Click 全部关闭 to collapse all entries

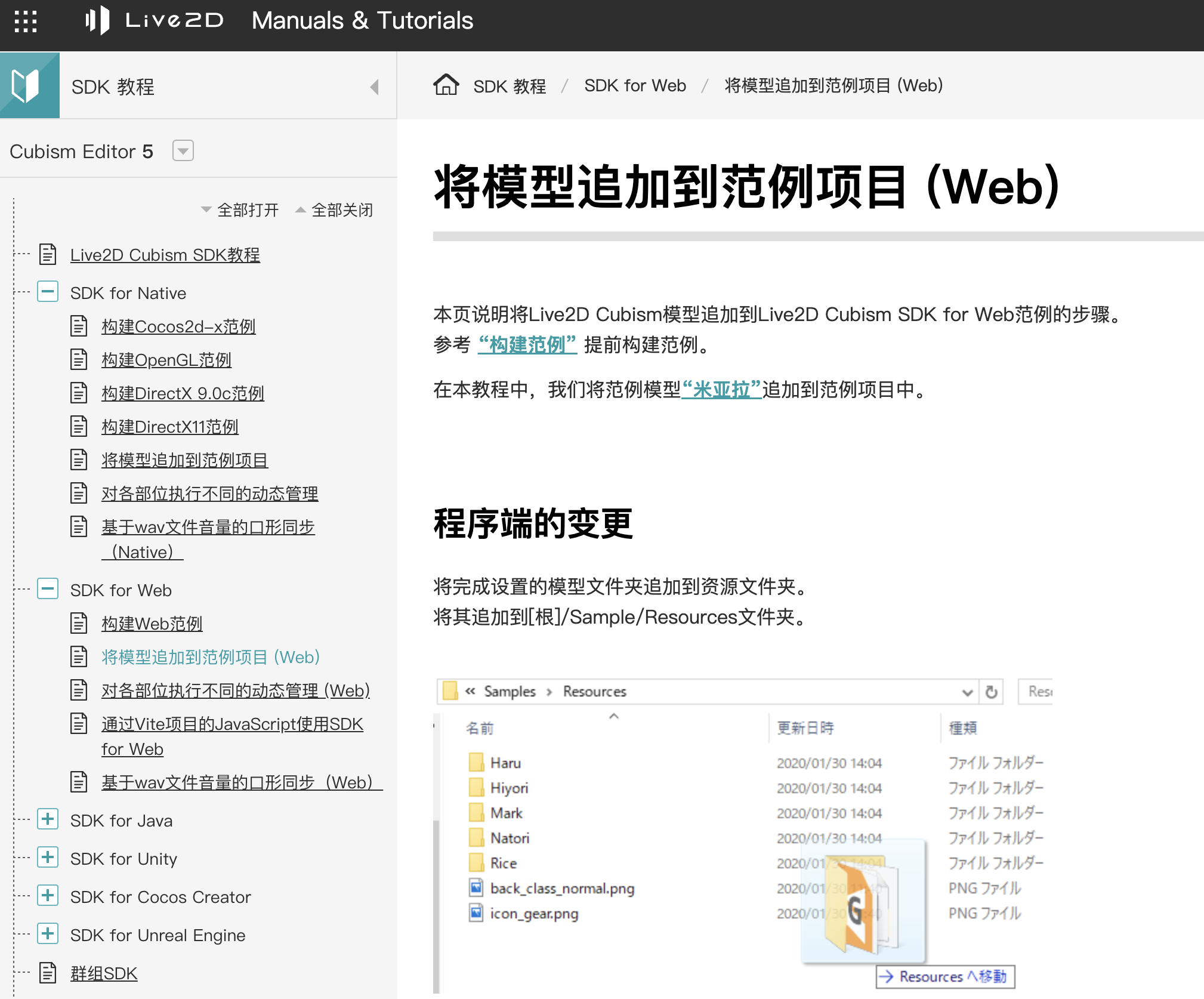[x=341, y=209]
